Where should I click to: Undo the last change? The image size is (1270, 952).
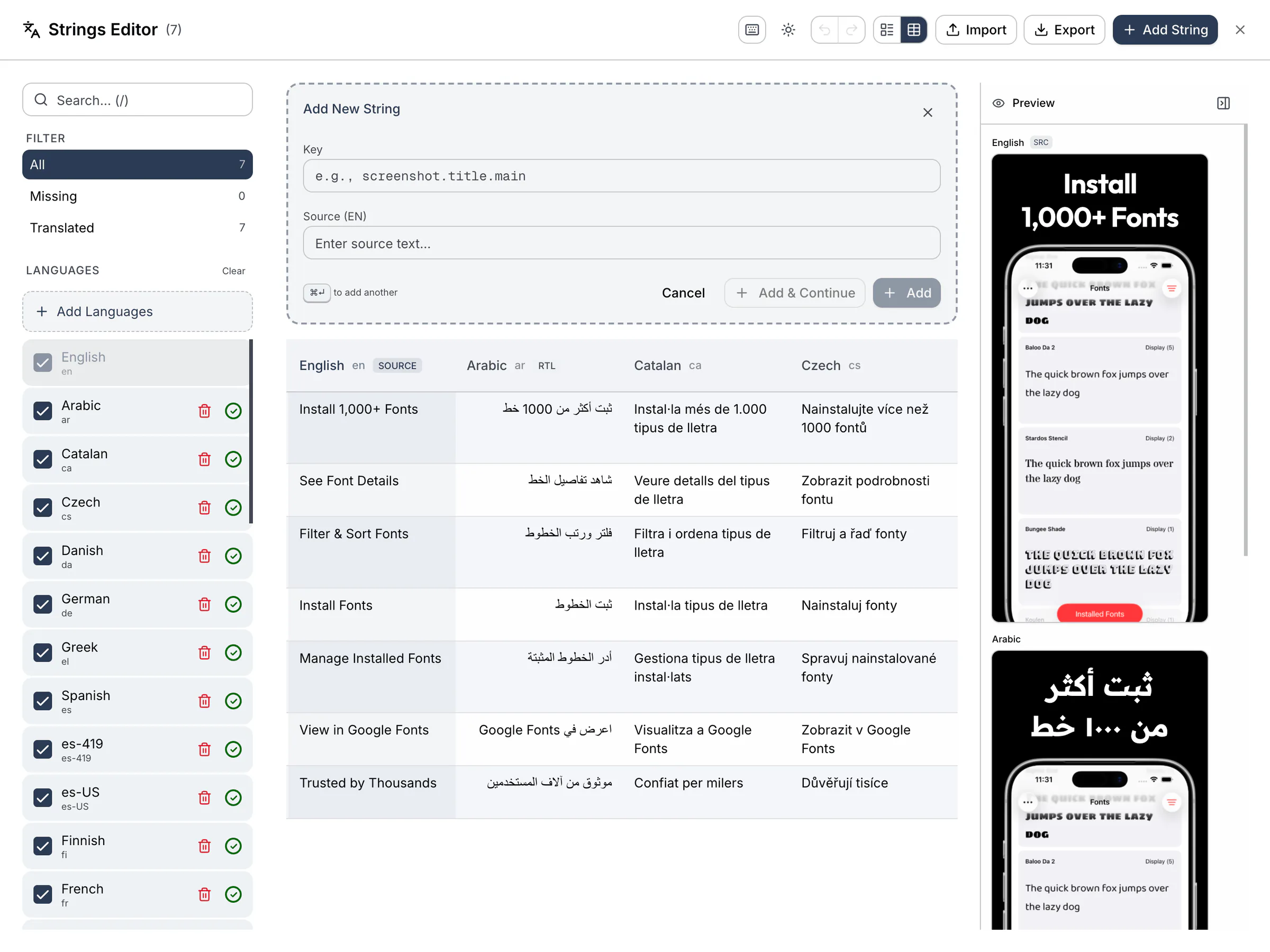(x=824, y=29)
